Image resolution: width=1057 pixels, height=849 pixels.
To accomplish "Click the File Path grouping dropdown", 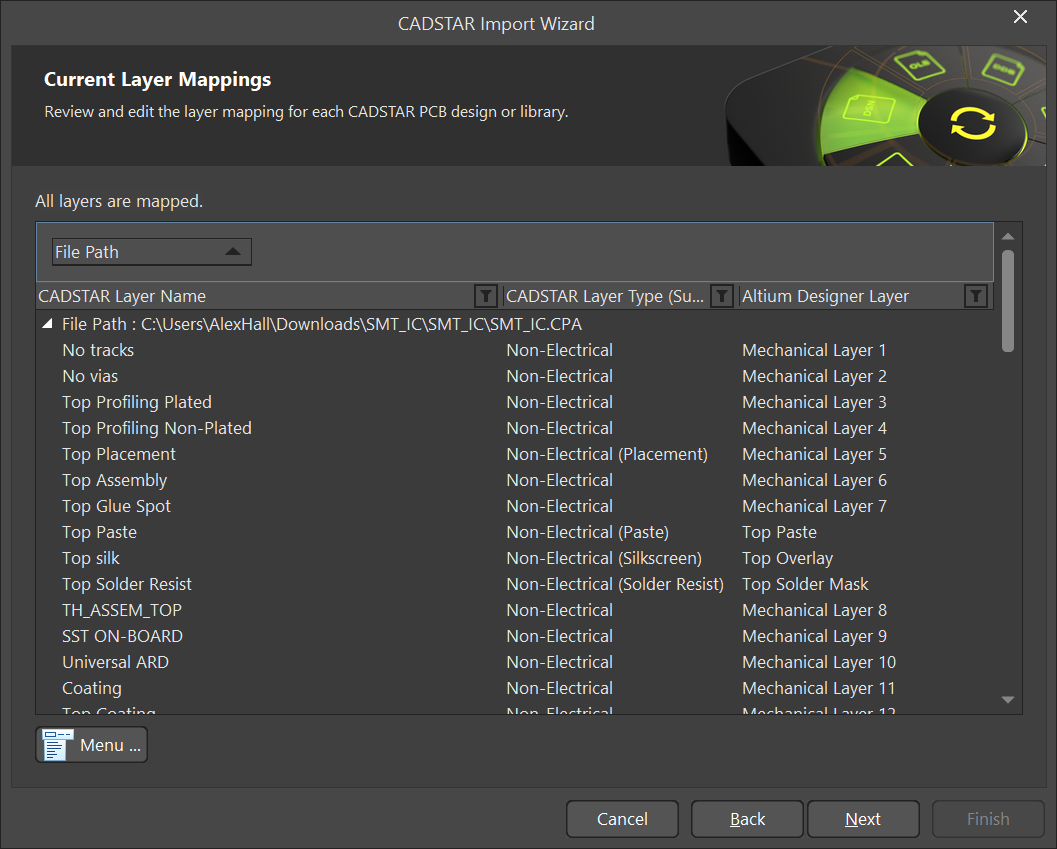I will pyautogui.click(x=151, y=251).
